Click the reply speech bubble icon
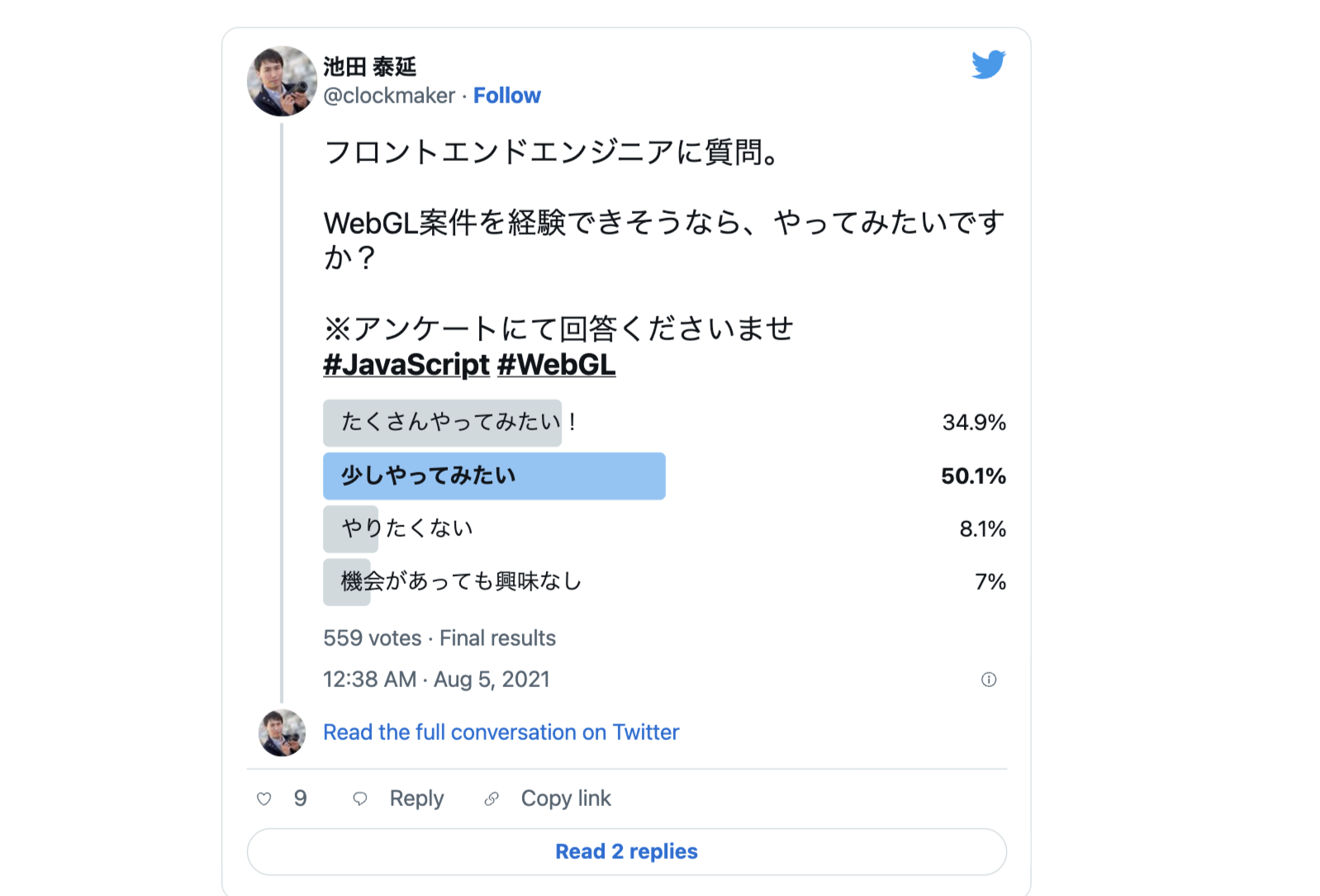Image resolution: width=1320 pixels, height=896 pixels. 360,799
